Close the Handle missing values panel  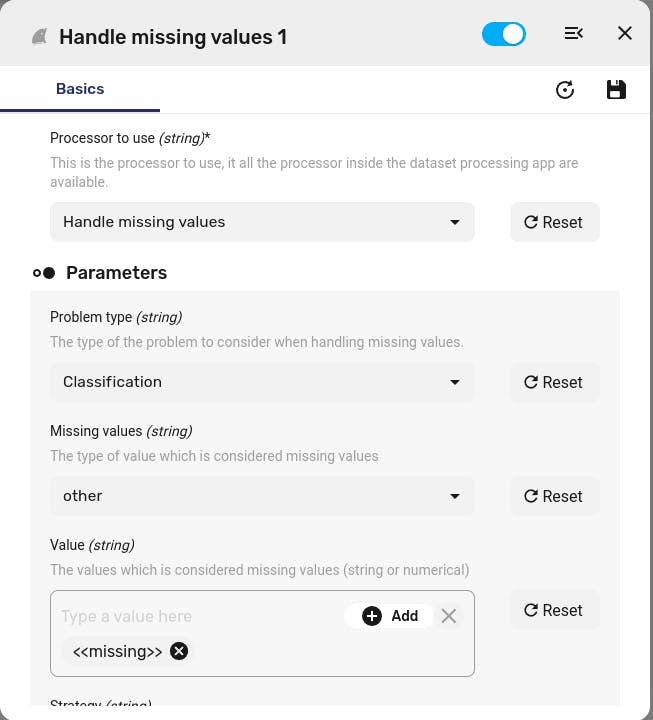(x=625, y=33)
